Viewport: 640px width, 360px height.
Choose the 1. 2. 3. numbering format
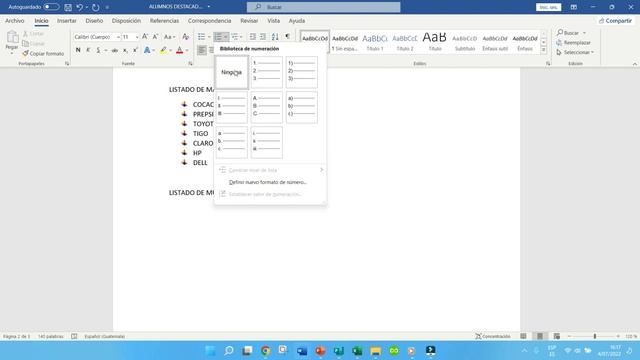tap(267, 72)
